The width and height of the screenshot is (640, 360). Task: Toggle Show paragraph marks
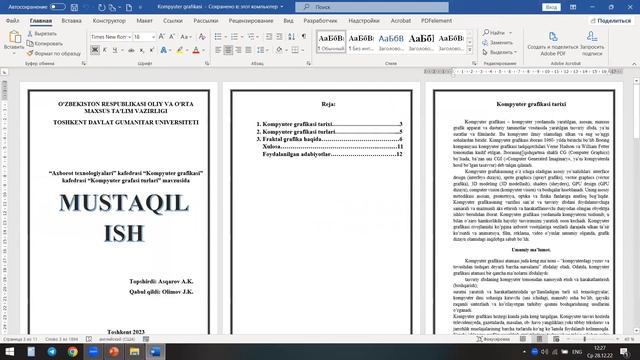click(x=304, y=36)
